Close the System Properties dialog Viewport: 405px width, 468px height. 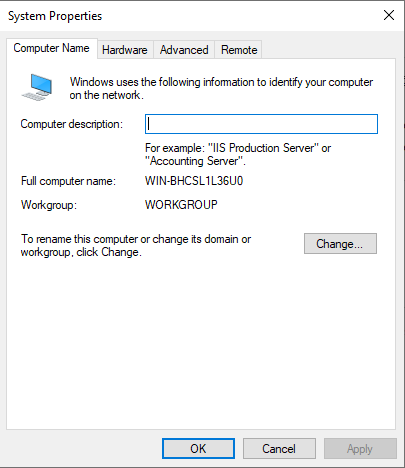coord(389,15)
